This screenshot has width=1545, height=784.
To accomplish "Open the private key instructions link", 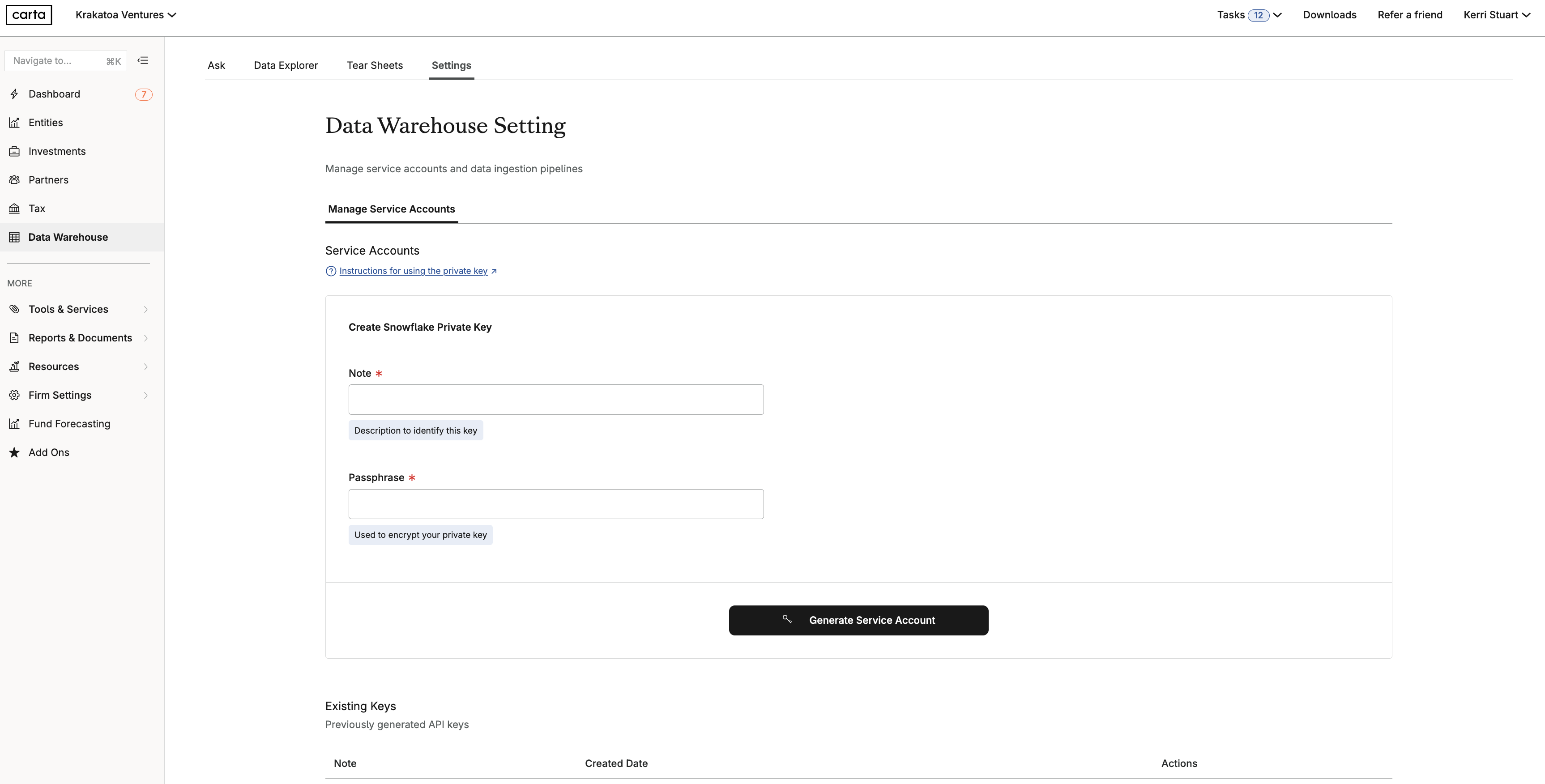I will coord(413,271).
